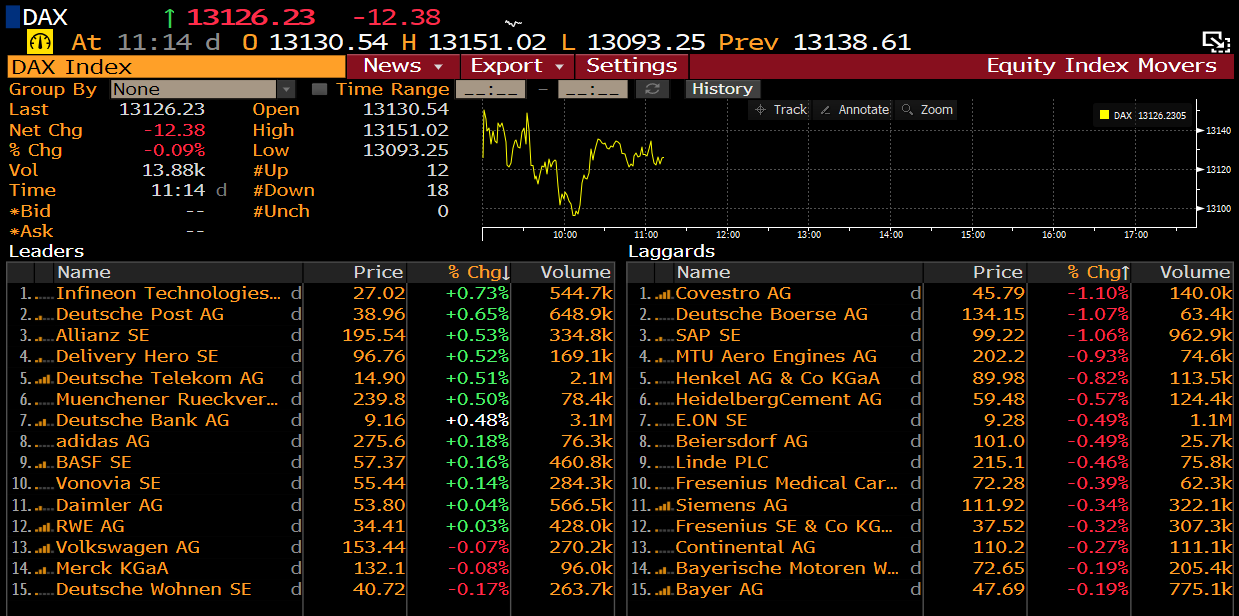
Task: Click the Time Range end time field
Action: point(592,89)
